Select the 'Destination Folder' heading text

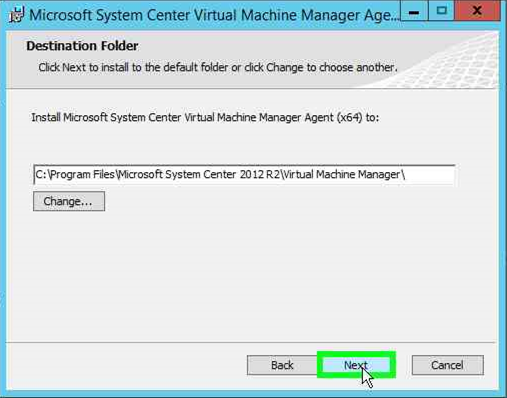[82, 46]
